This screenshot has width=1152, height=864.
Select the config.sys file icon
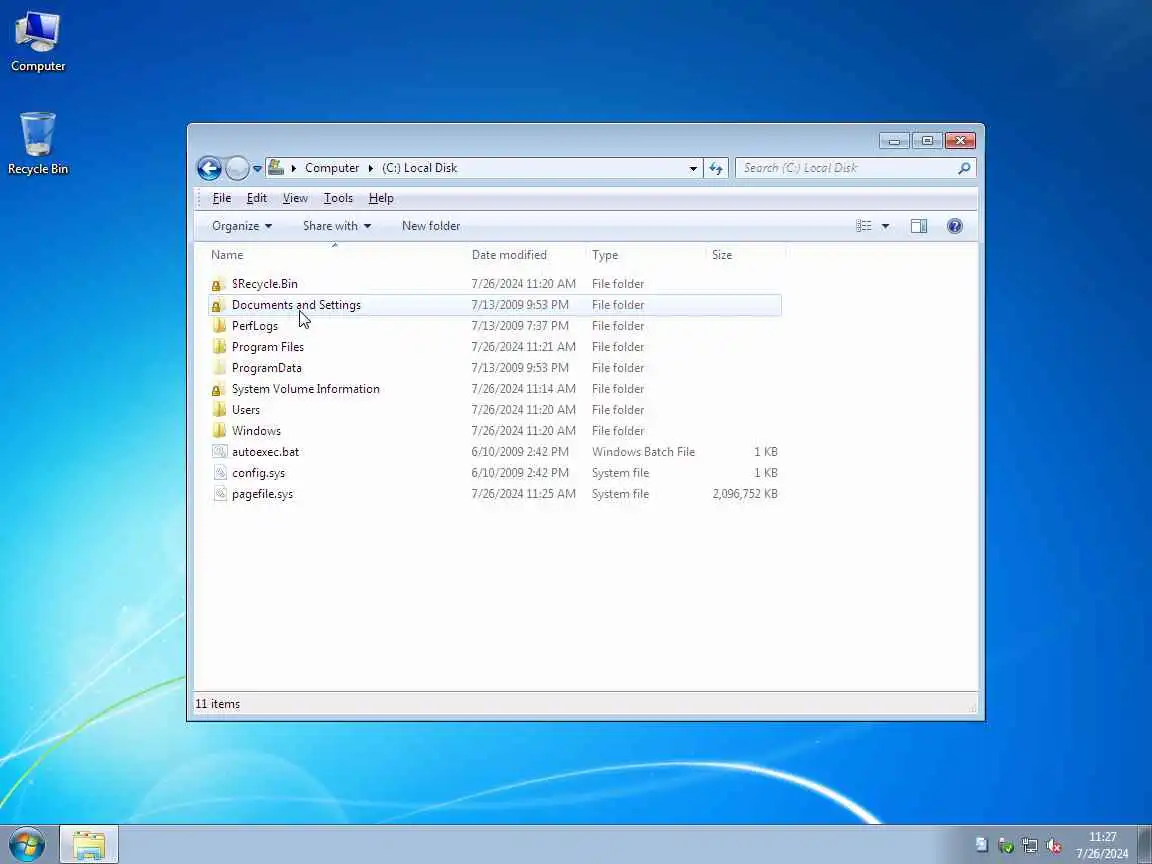coord(219,473)
